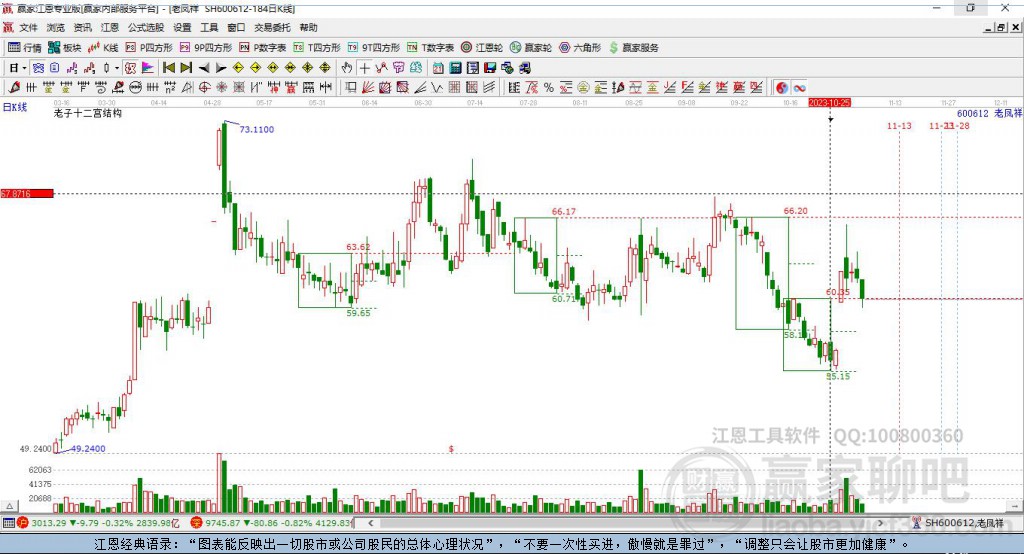
Task: Open the 板块 sector view
Action: click(64, 48)
